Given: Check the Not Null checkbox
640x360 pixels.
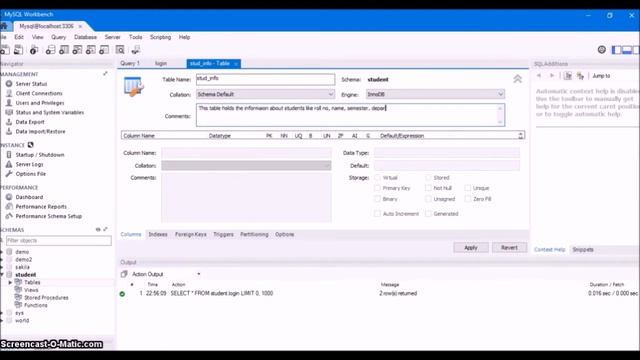Looking at the screenshot, I should 428,188.
